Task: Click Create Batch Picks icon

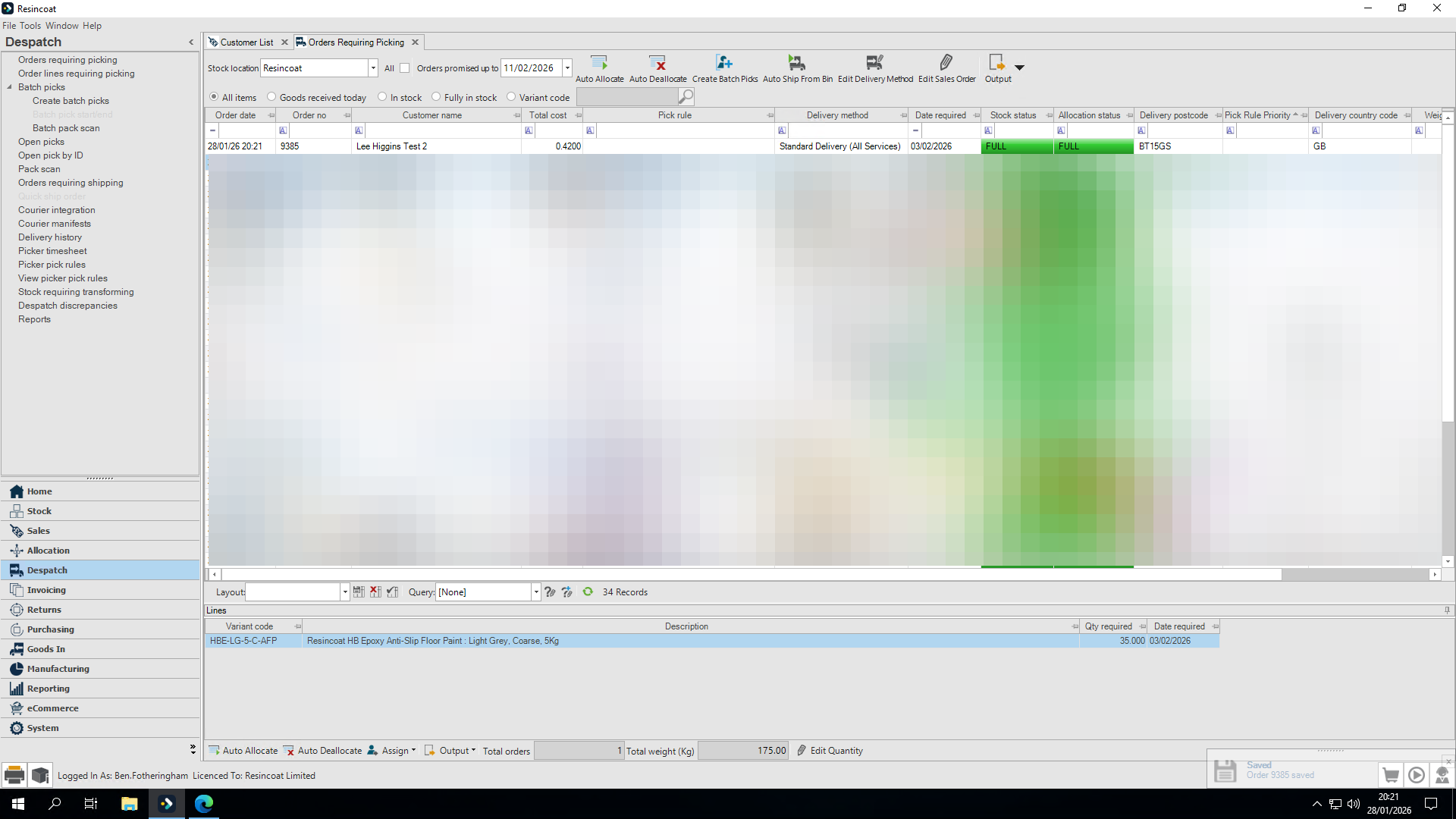Action: [x=724, y=62]
